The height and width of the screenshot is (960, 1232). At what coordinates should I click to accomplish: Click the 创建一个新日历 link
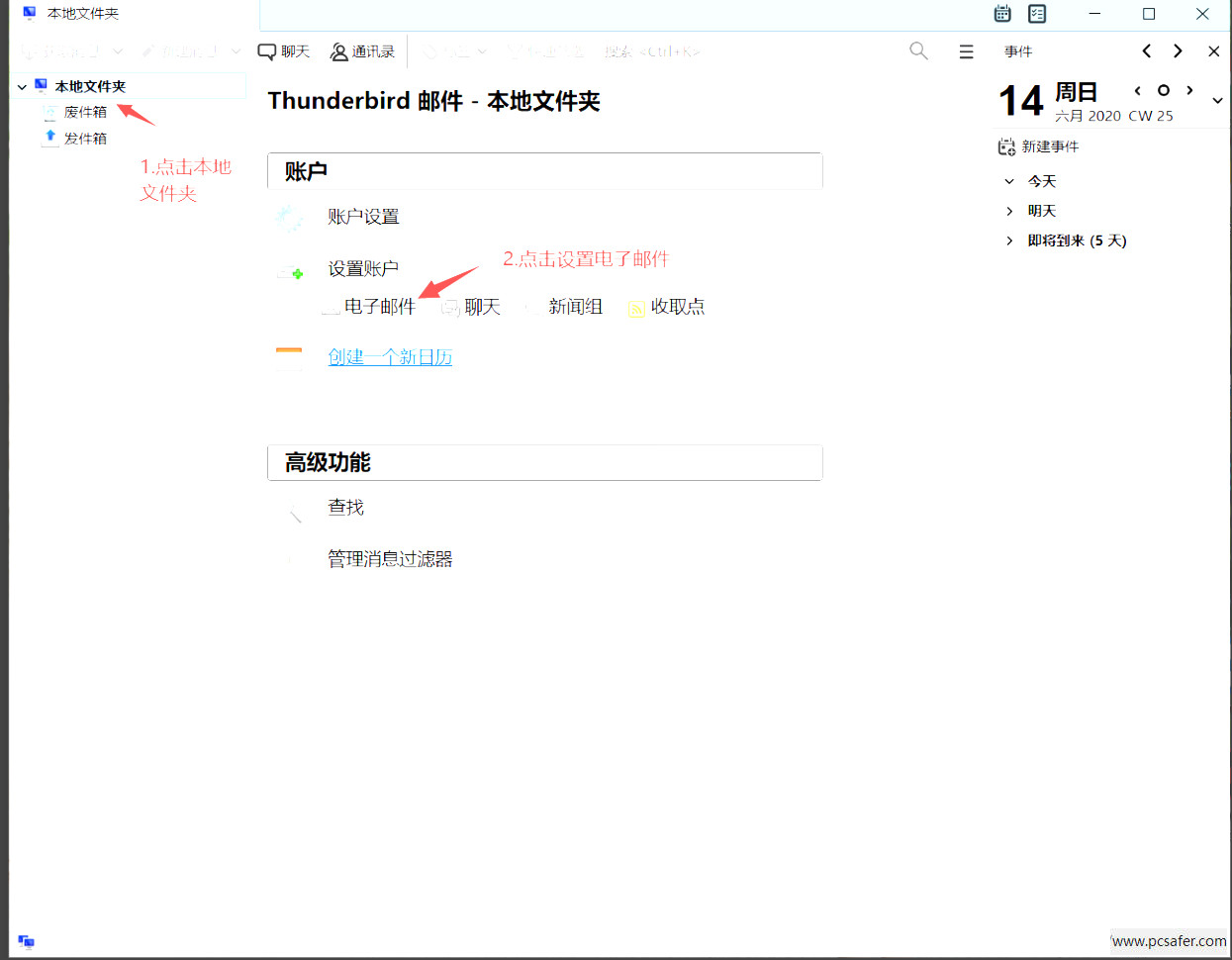(390, 356)
